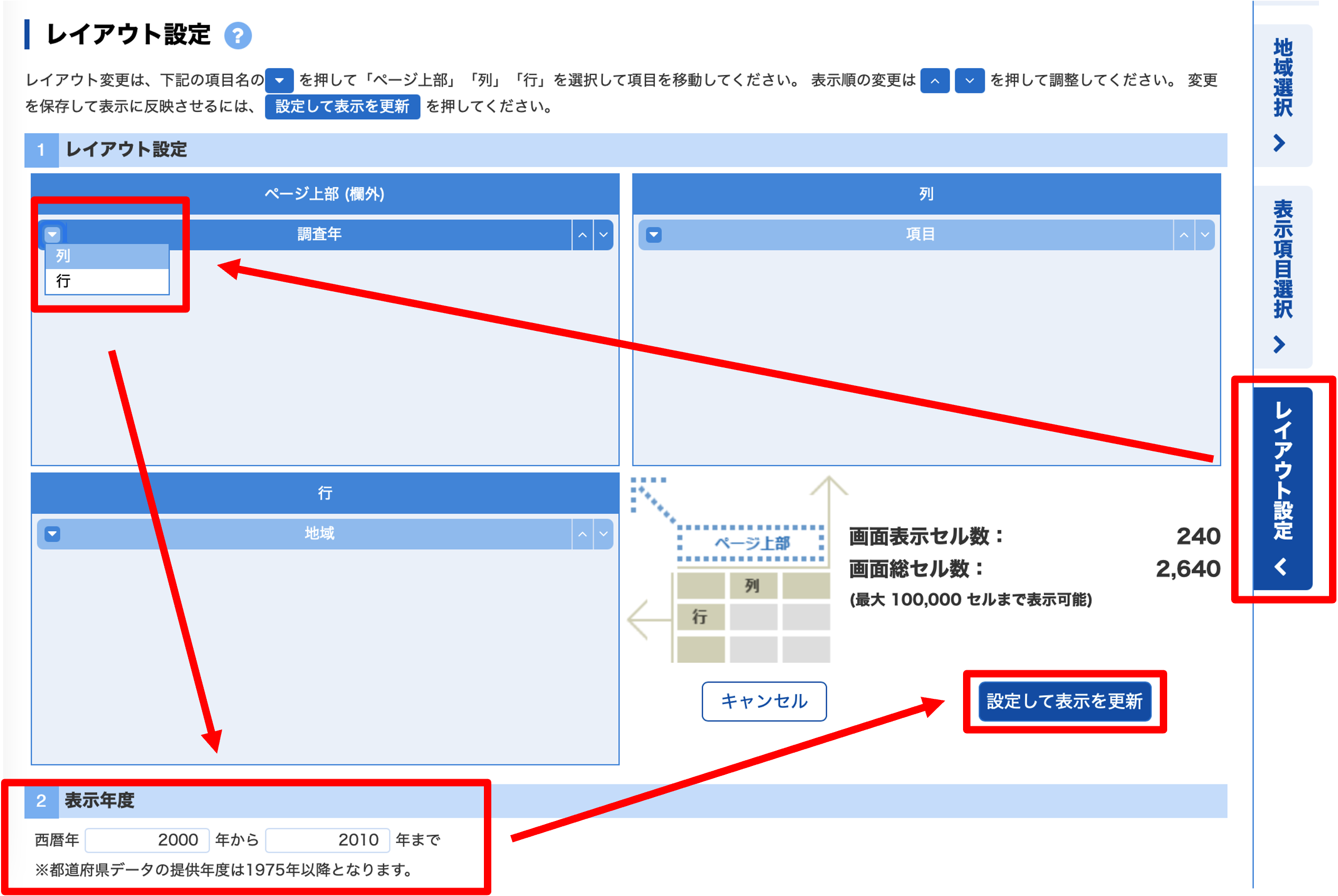Move 調査年 up with its up-arrow icon

[x=582, y=234]
